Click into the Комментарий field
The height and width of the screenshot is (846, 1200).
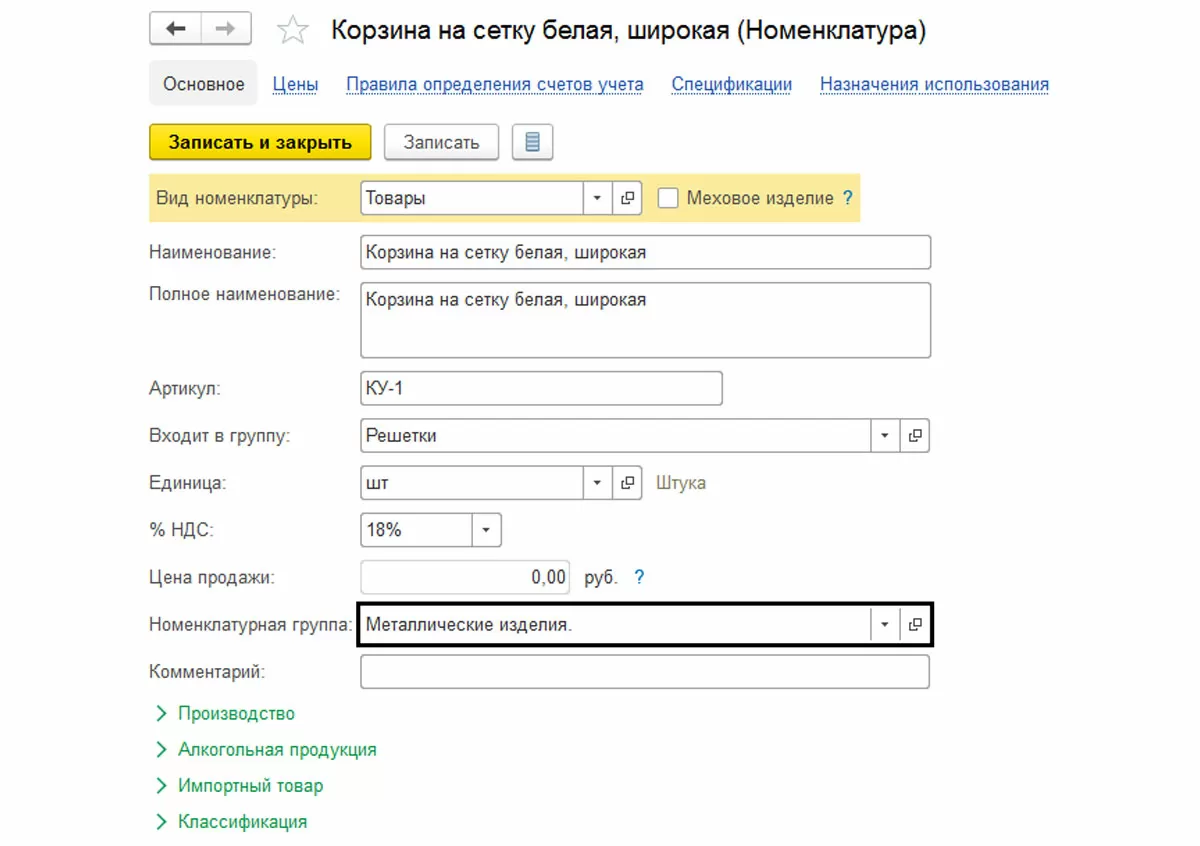[644, 672]
